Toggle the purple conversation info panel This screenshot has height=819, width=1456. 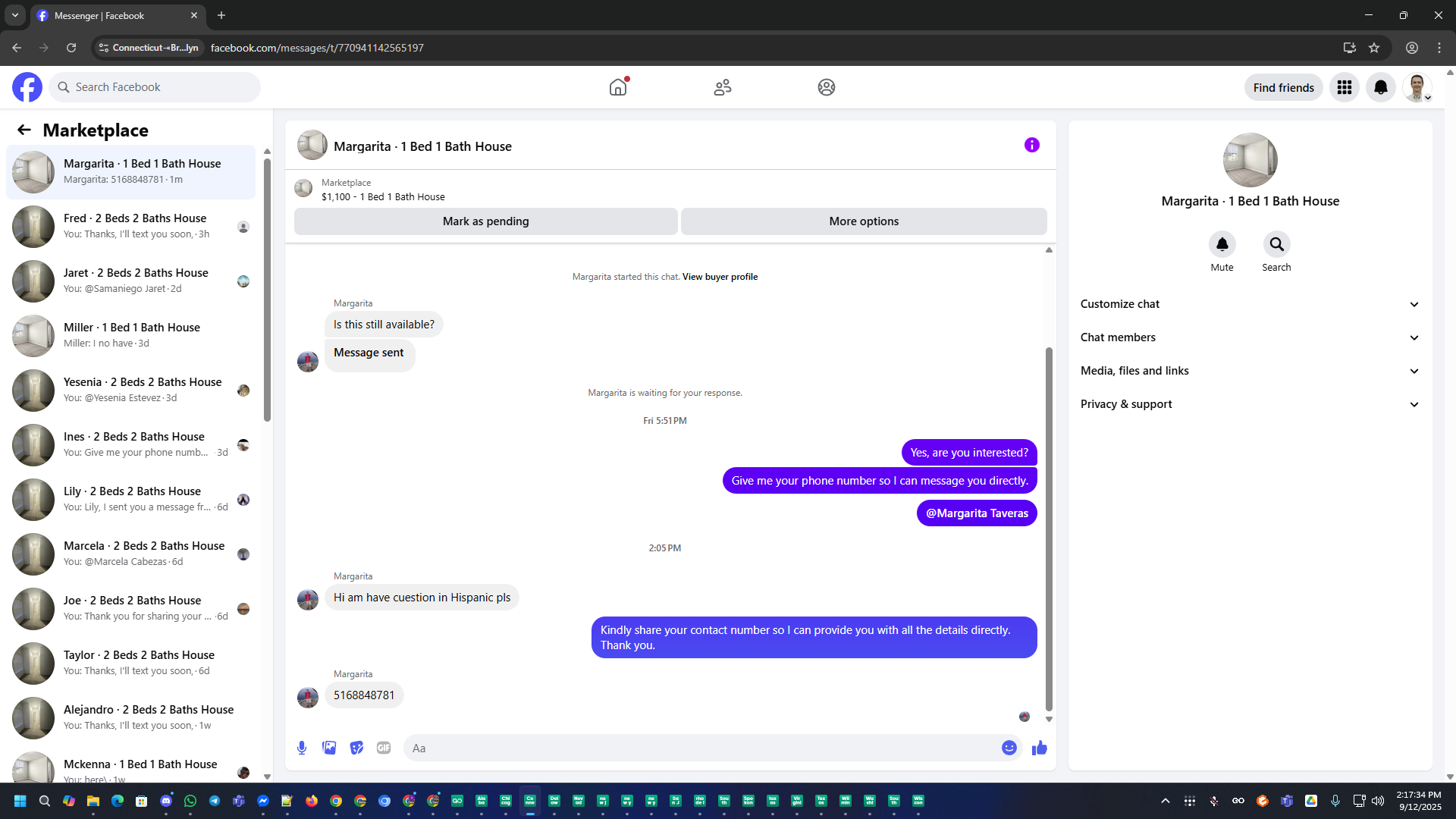1031,145
